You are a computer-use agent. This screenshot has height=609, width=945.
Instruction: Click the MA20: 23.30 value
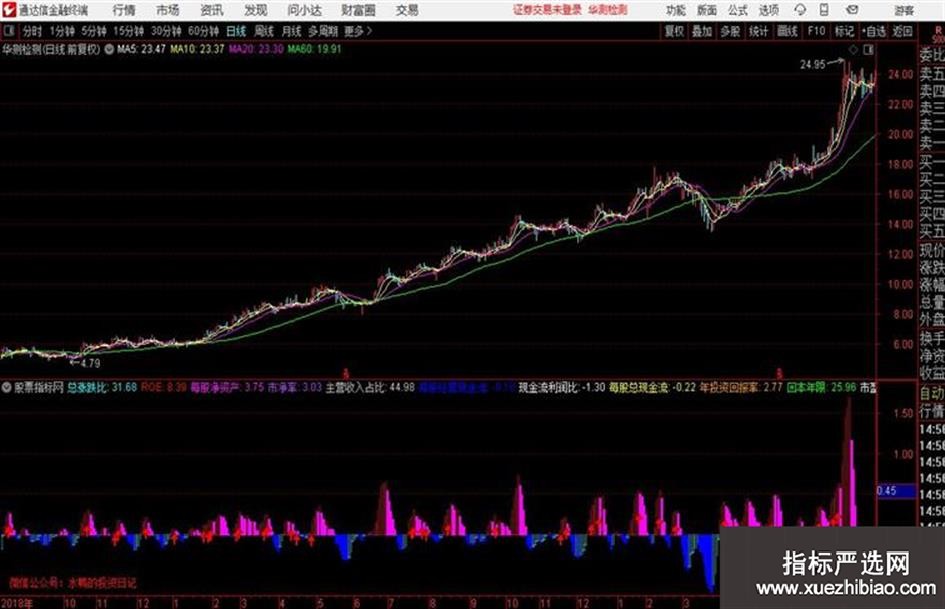[x=256, y=49]
